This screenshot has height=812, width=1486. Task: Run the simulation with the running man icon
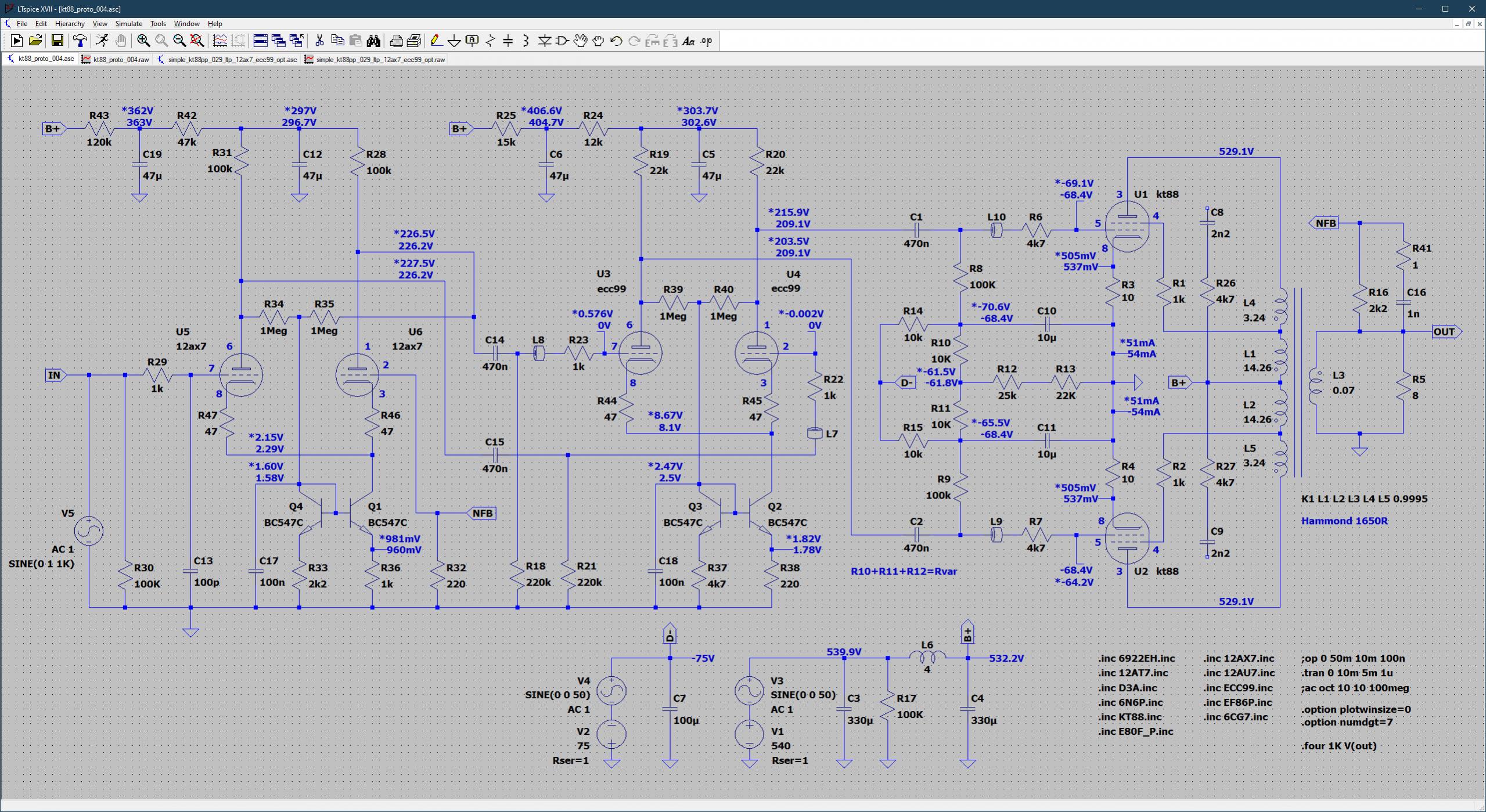click(x=102, y=41)
